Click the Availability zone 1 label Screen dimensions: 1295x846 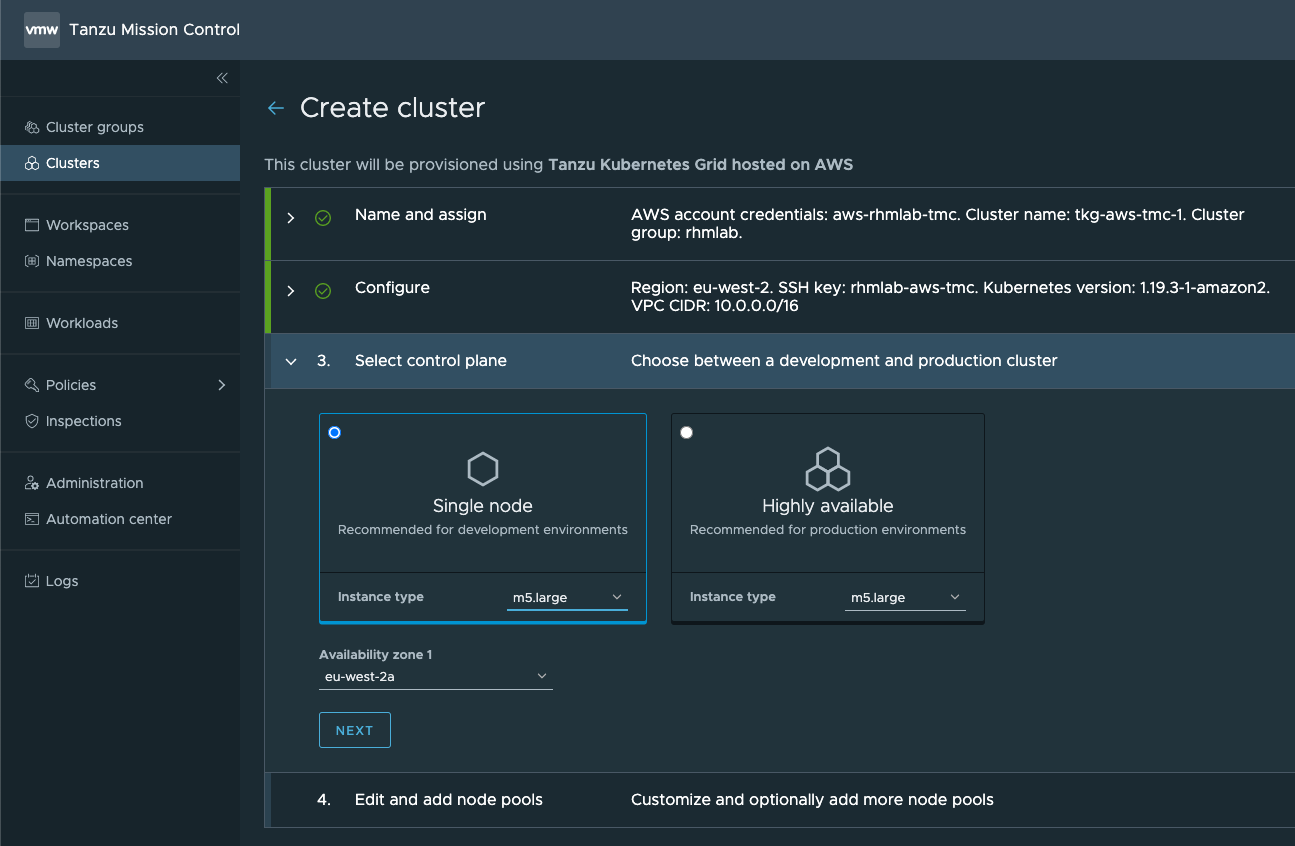click(376, 655)
